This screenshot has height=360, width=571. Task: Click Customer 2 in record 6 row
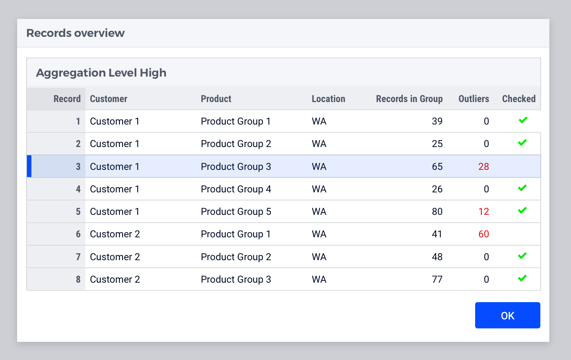(115, 234)
